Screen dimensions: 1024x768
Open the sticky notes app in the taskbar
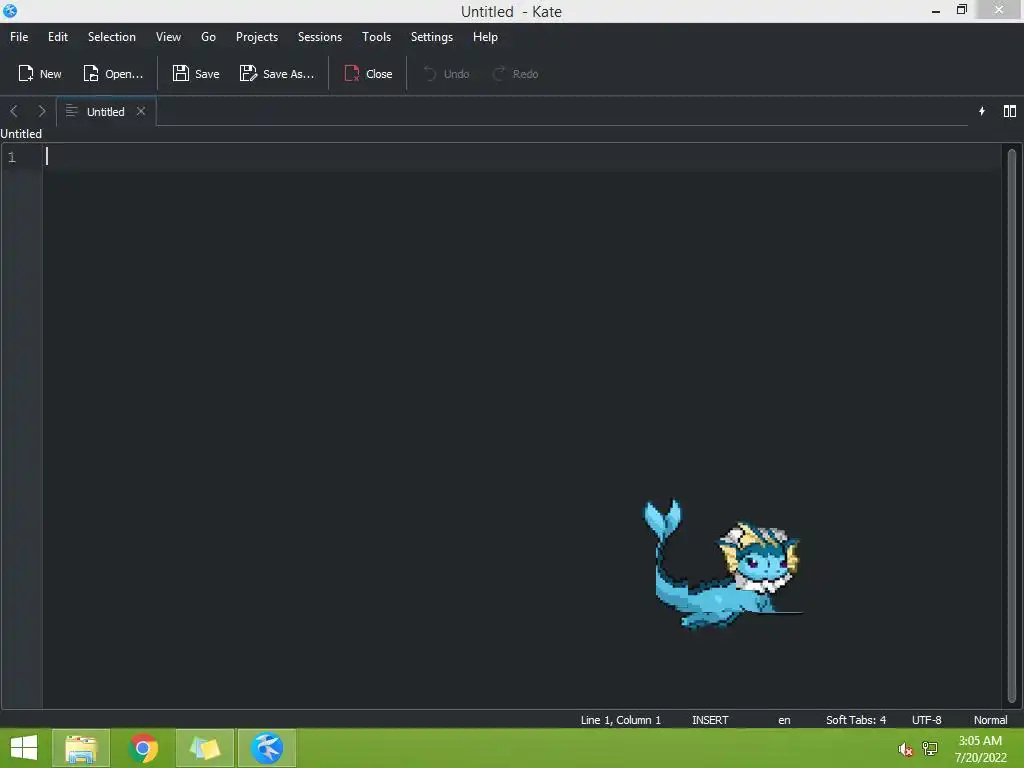click(205, 748)
